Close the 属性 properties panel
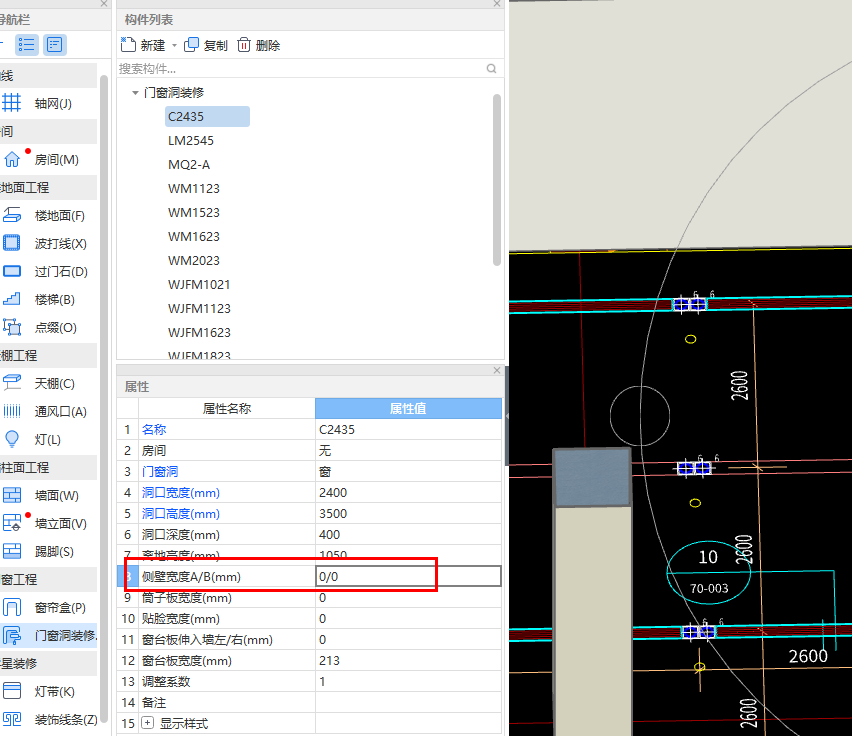Viewport: 852px width, 736px height. tap(497, 370)
